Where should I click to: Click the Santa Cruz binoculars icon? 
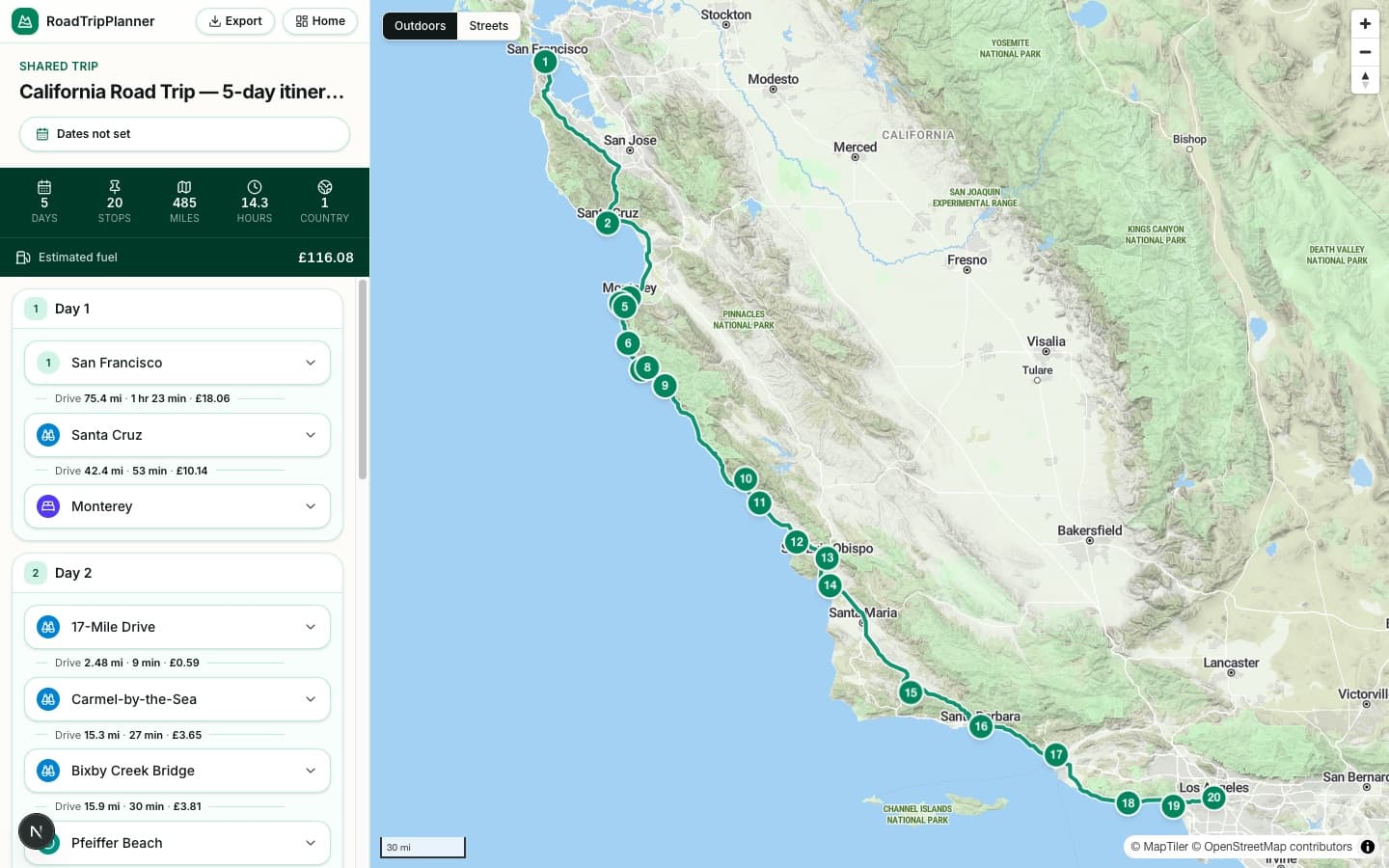(x=48, y=435)
